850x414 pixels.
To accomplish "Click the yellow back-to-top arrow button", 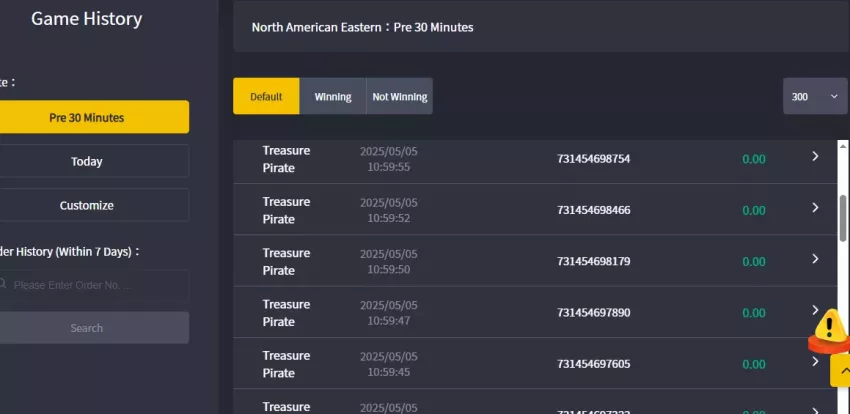I will coord(841,371).
